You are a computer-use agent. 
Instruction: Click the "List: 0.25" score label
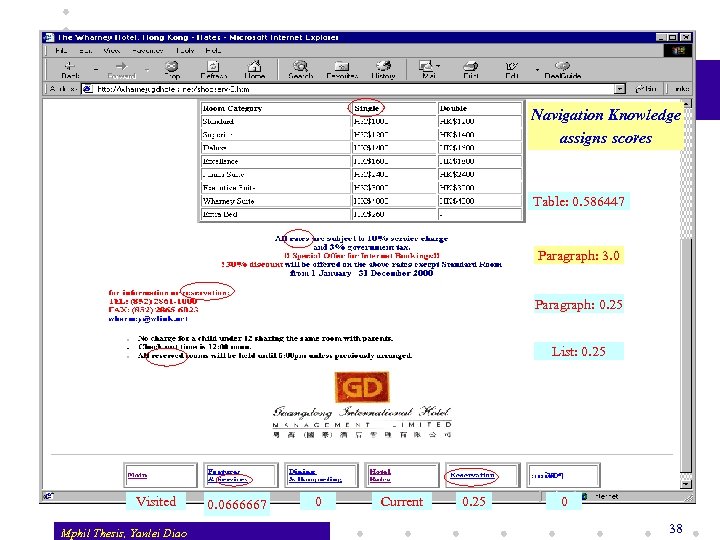[579, 351]
